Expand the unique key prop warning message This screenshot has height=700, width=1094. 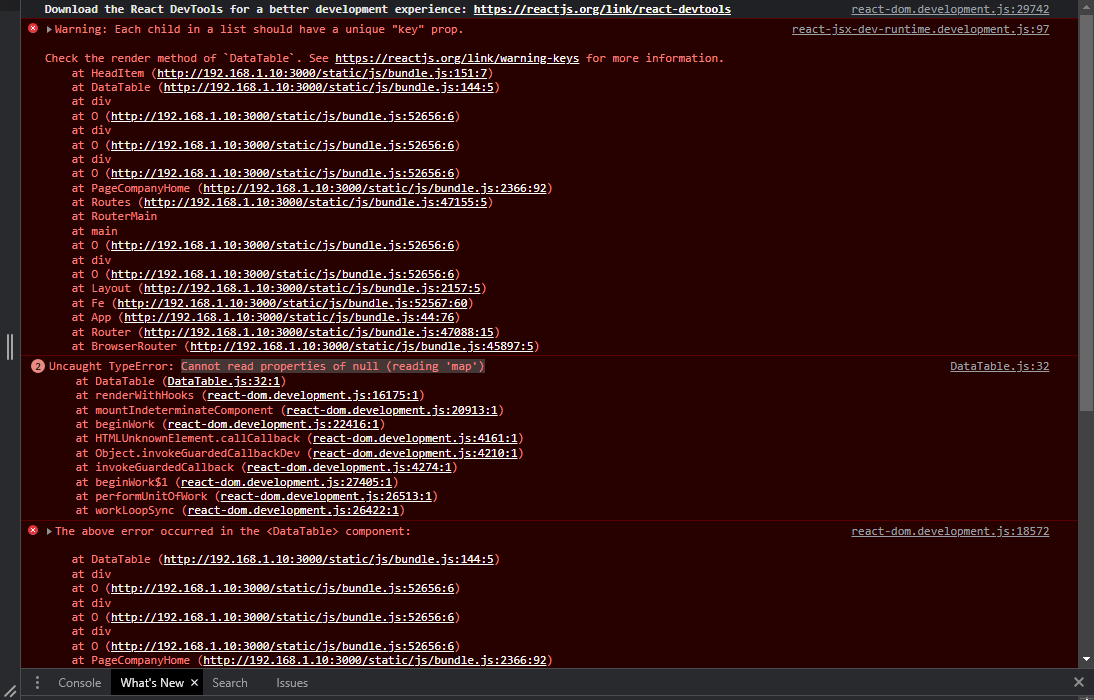point(50,29)
